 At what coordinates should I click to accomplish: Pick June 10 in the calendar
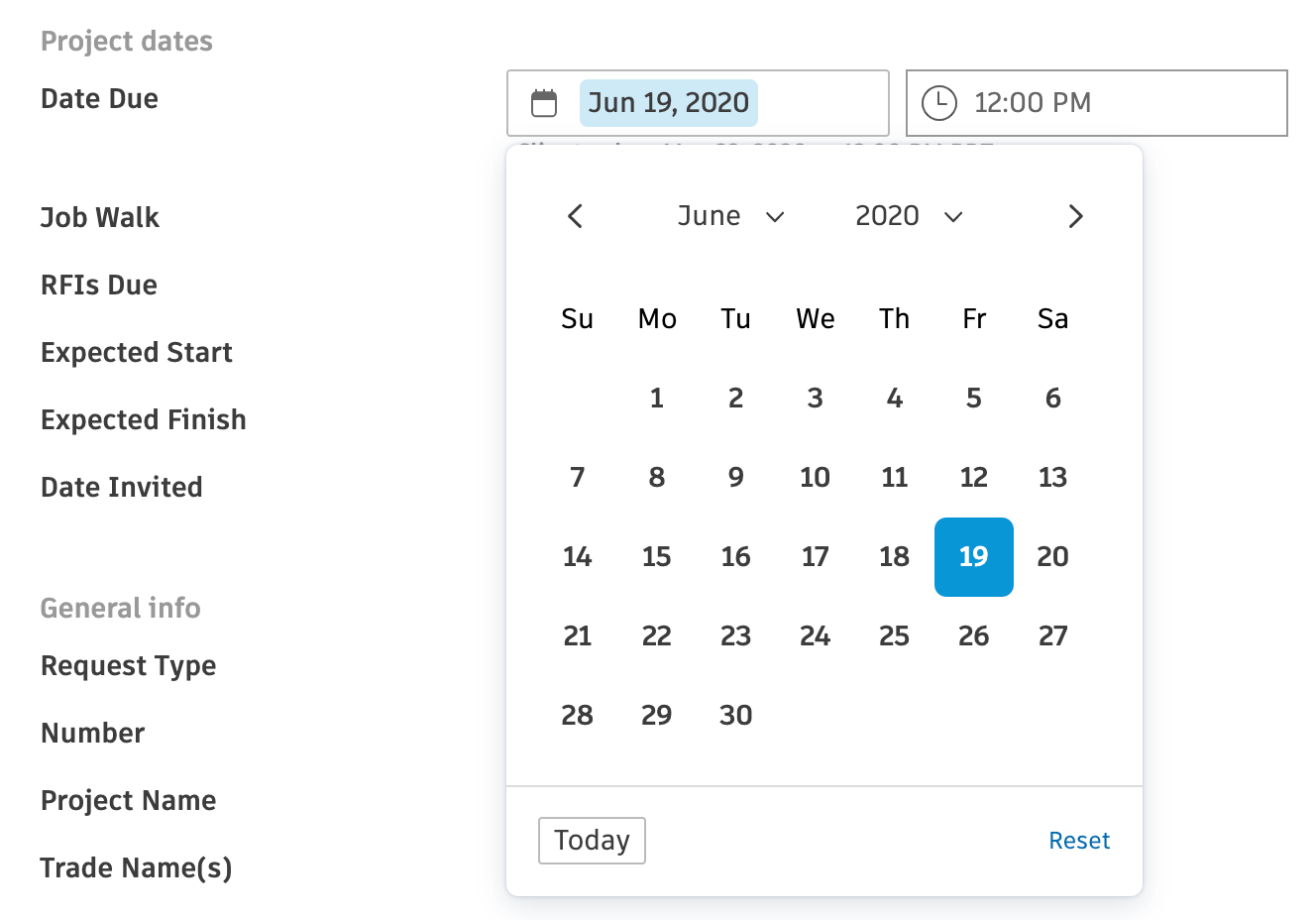pyautogui.click(x=816, y=478)
